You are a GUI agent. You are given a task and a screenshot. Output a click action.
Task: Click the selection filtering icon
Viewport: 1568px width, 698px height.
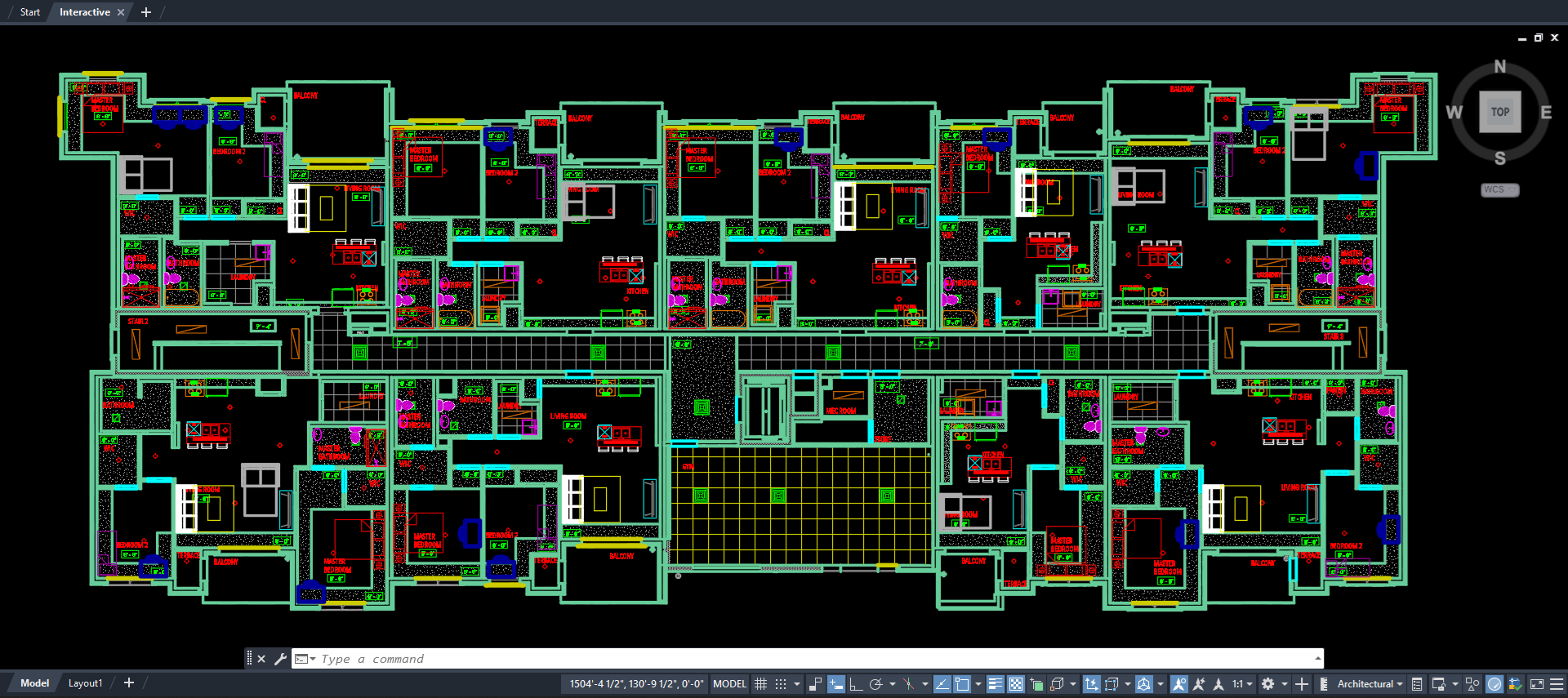coord(1111,684)
